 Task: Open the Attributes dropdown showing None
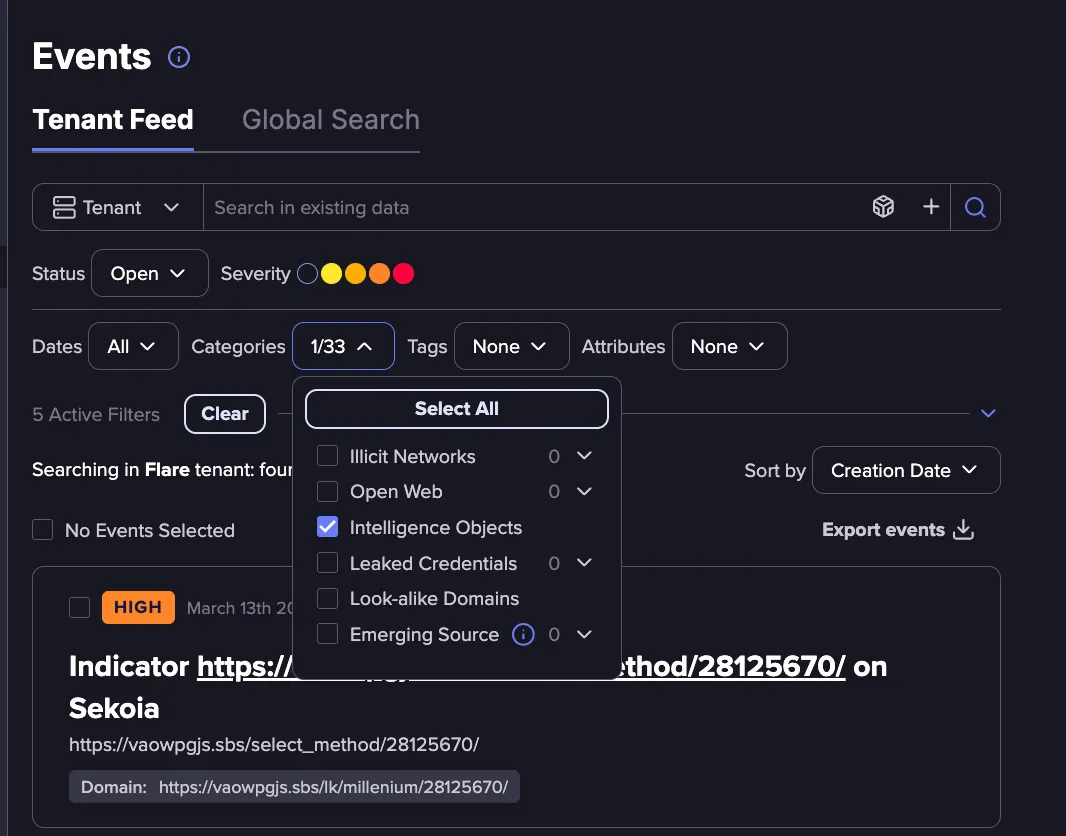click(729, 346)
